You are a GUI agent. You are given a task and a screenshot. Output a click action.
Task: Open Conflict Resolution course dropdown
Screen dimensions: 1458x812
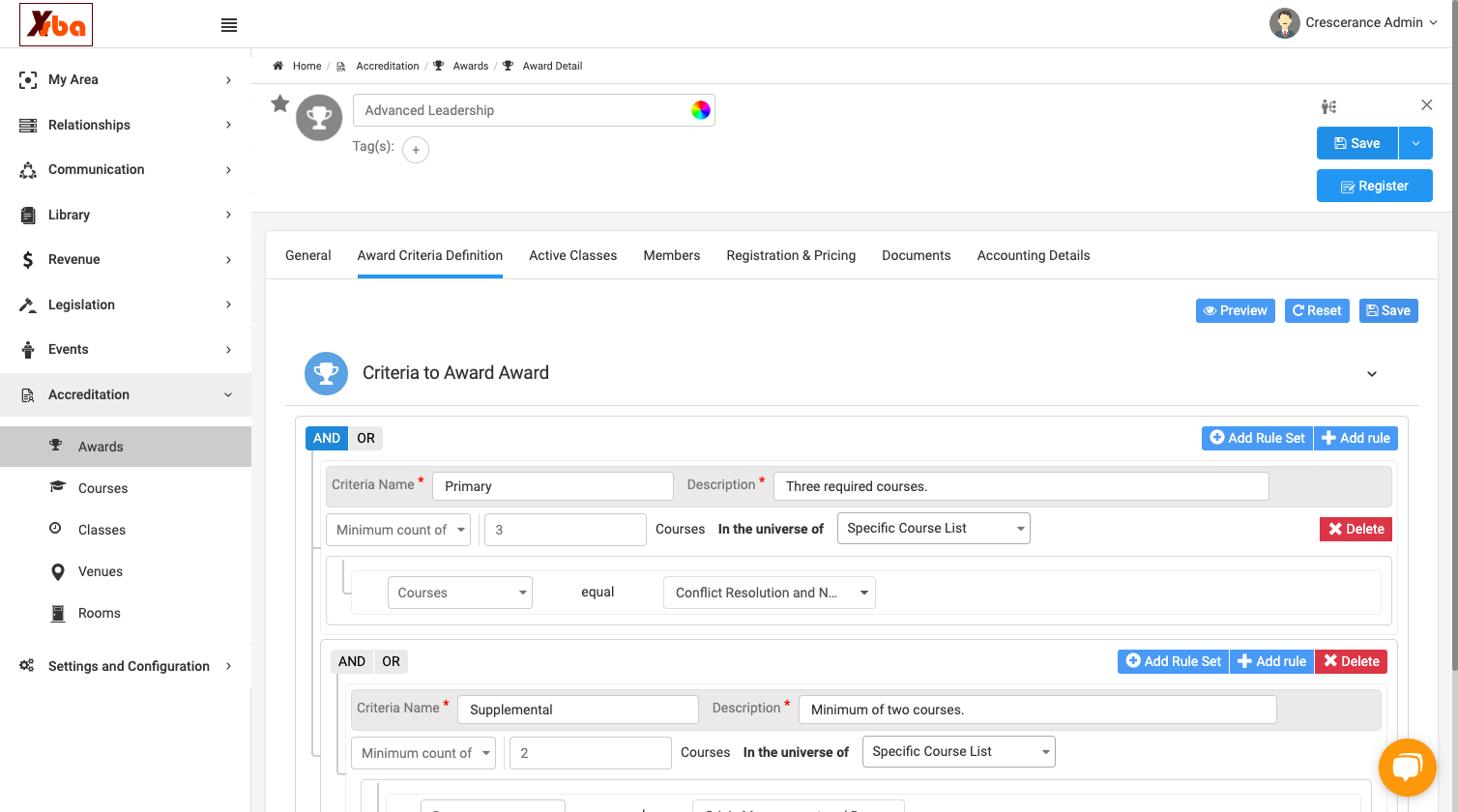[770, 593]
